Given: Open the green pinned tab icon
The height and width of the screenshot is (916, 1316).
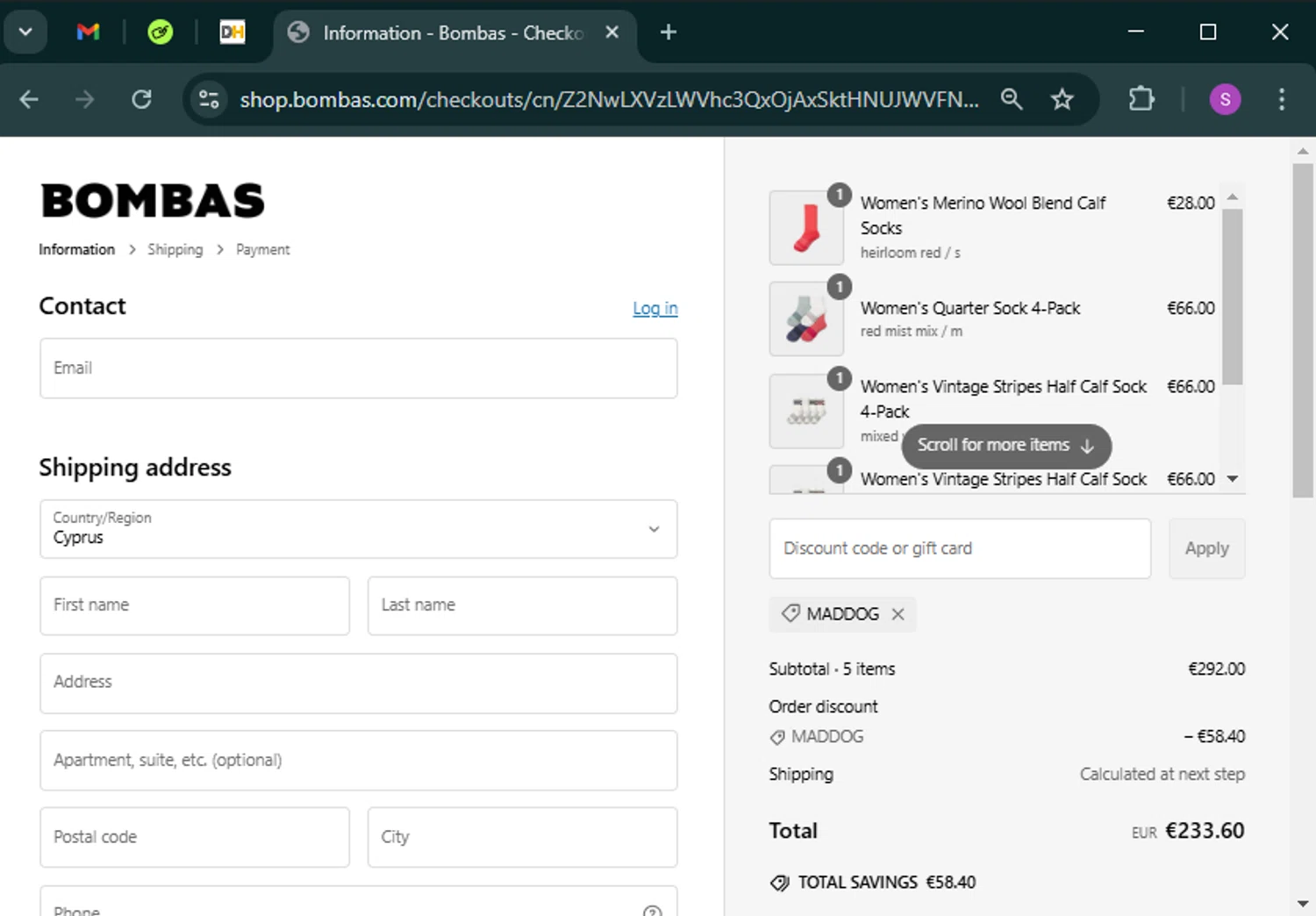Looking at the screenshot, I should 160,32.
